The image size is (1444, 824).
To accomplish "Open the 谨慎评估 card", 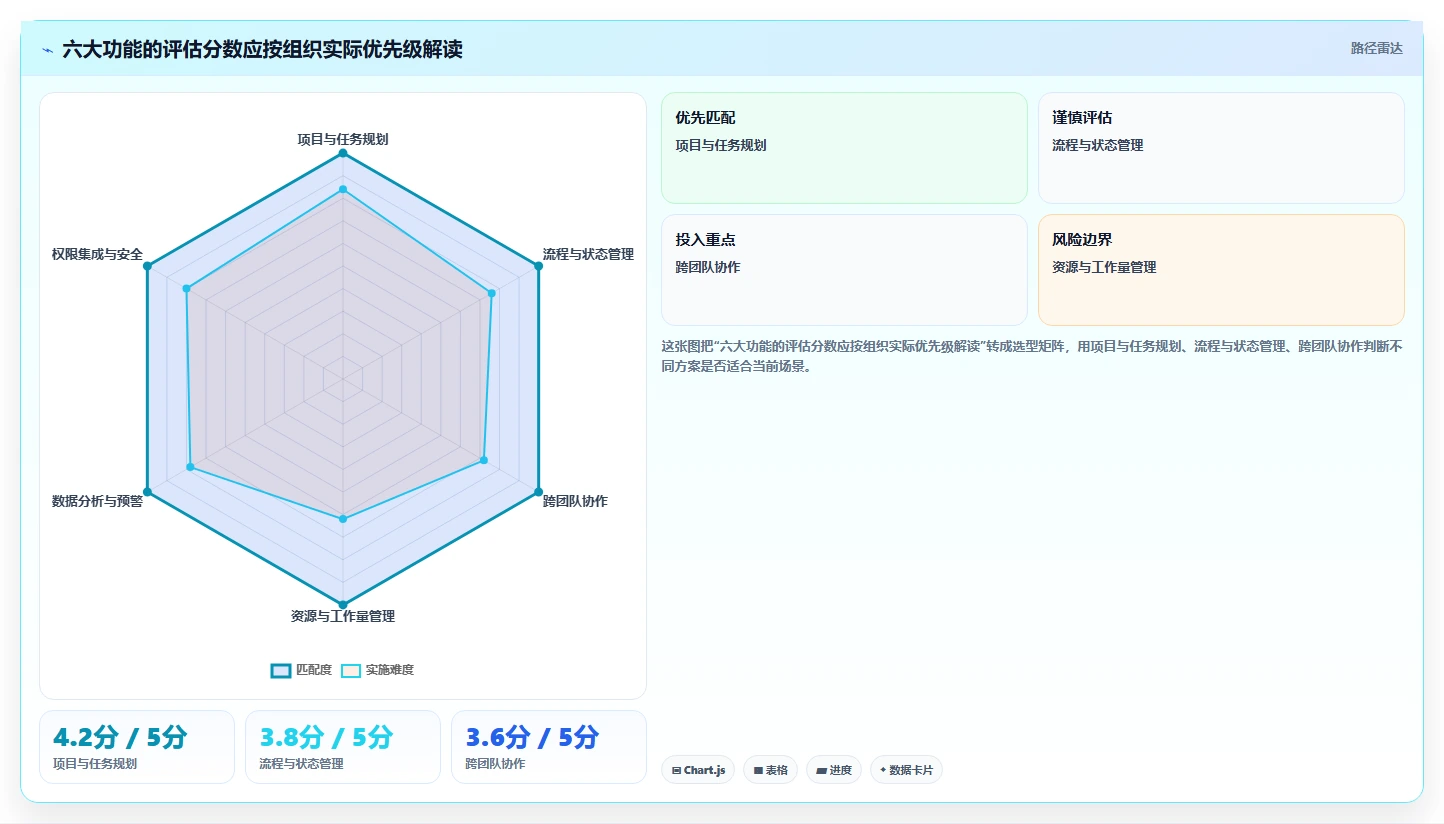I will (1221, 148).
